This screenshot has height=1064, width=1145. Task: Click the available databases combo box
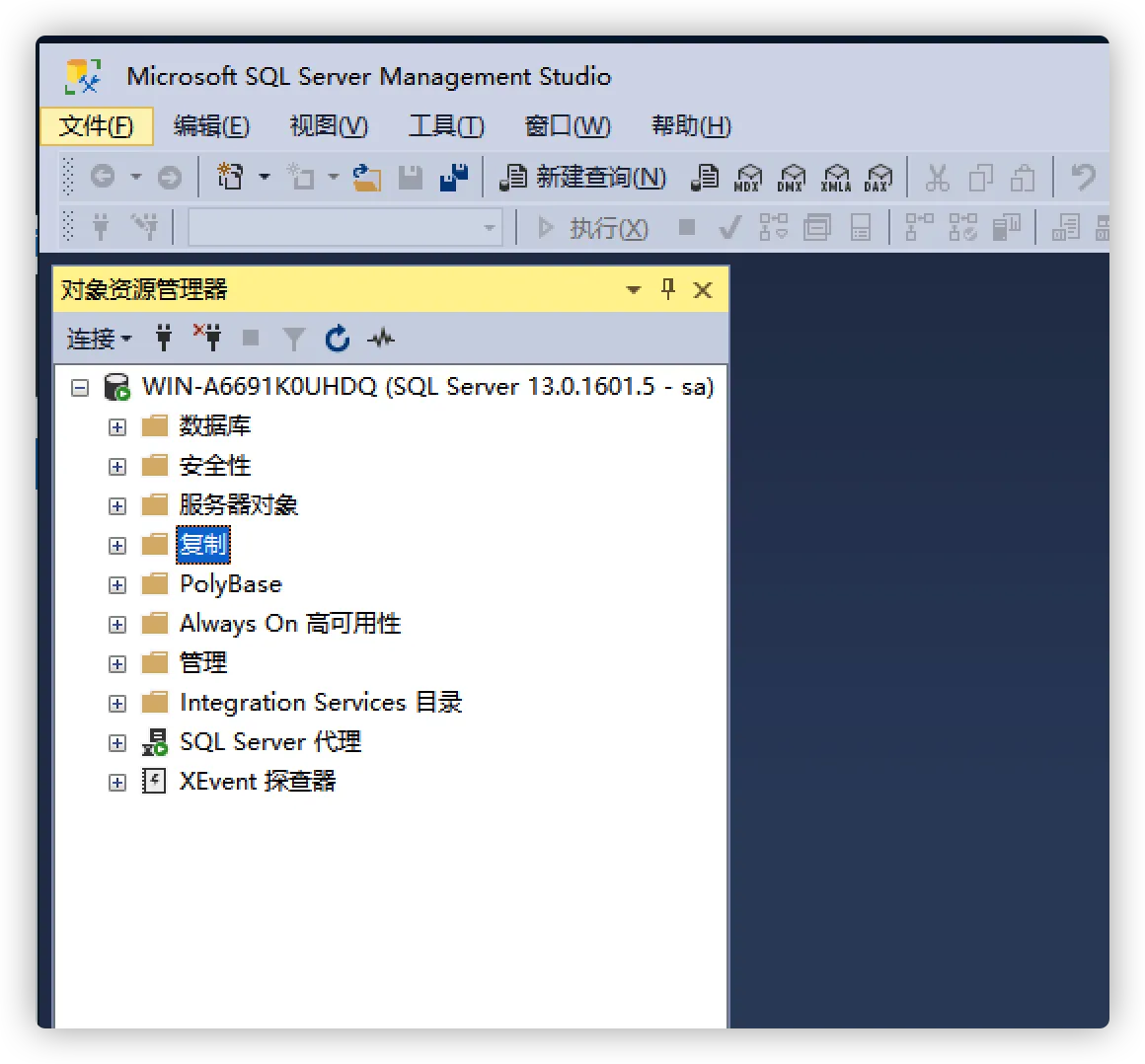point(344,228)
